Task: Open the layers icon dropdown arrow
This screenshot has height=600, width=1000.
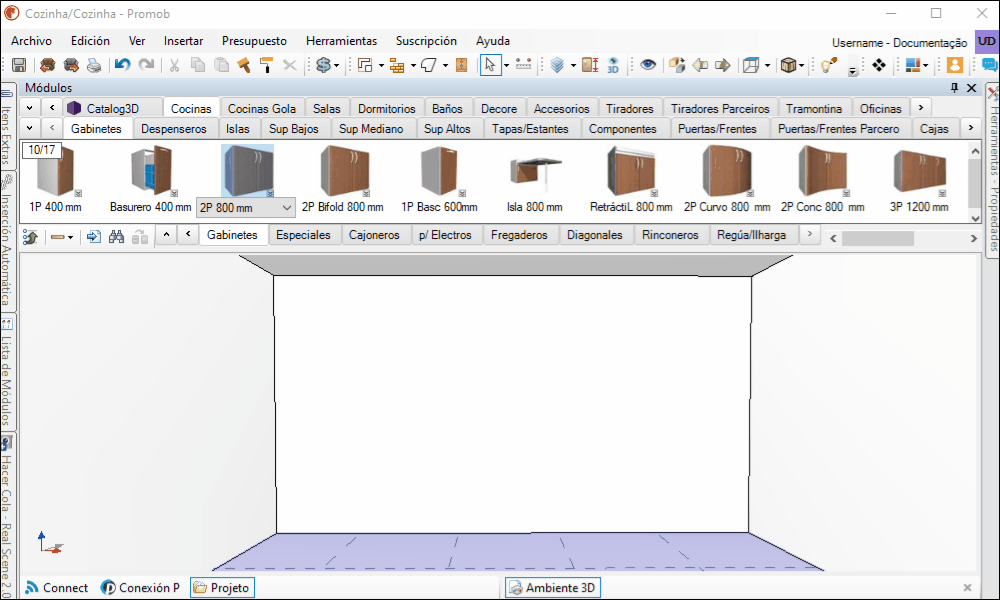Action: 573,65
